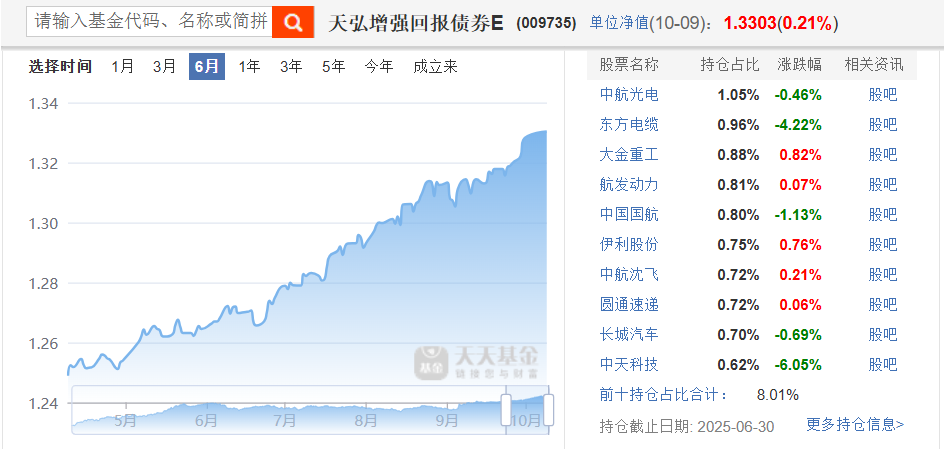The height and width of the screenshot is (449, 944).
Task: Click the right range slider handle
Action: 548,410
